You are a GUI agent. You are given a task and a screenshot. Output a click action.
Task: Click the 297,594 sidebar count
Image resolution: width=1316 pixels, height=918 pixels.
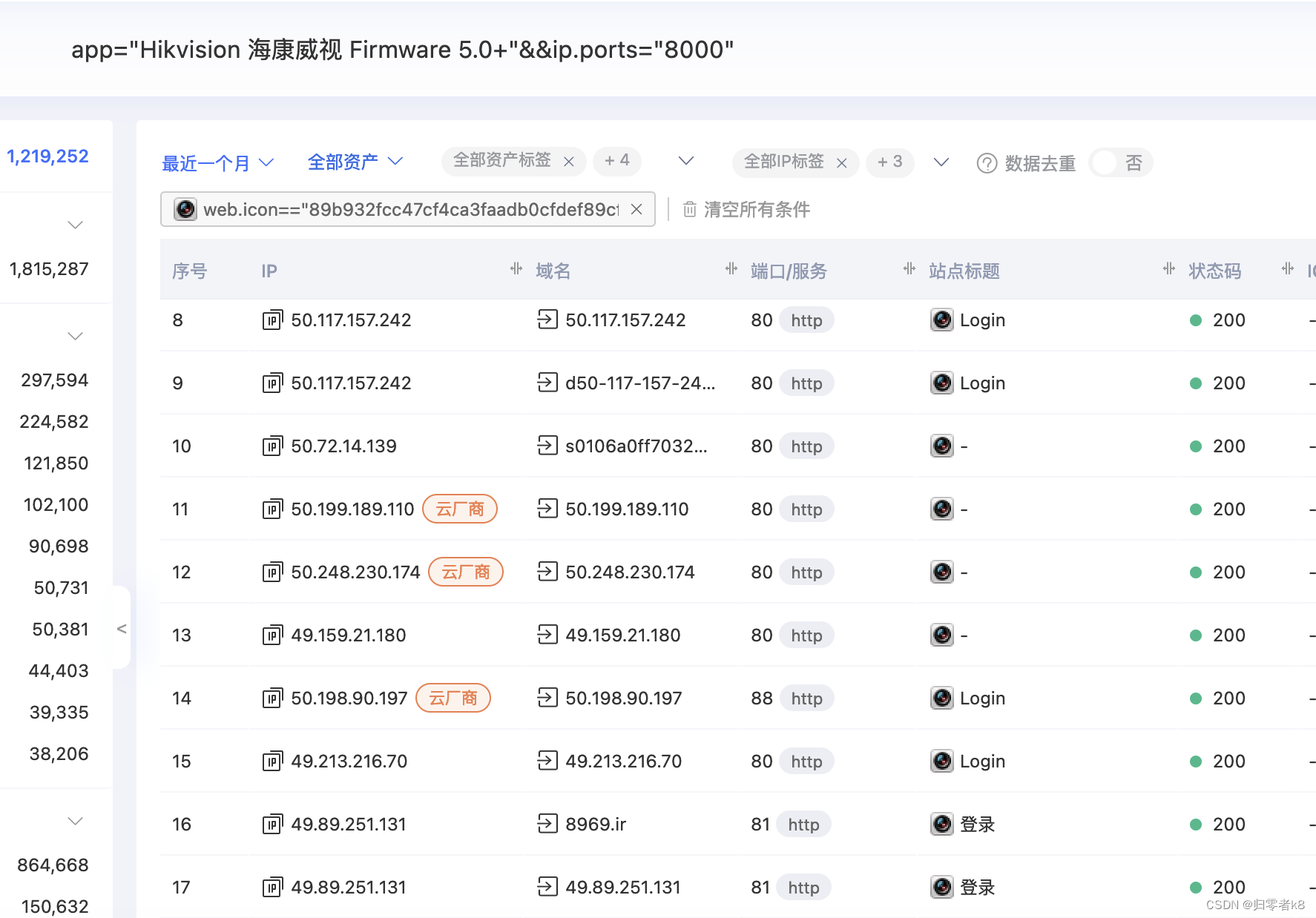tap(55, 380)
